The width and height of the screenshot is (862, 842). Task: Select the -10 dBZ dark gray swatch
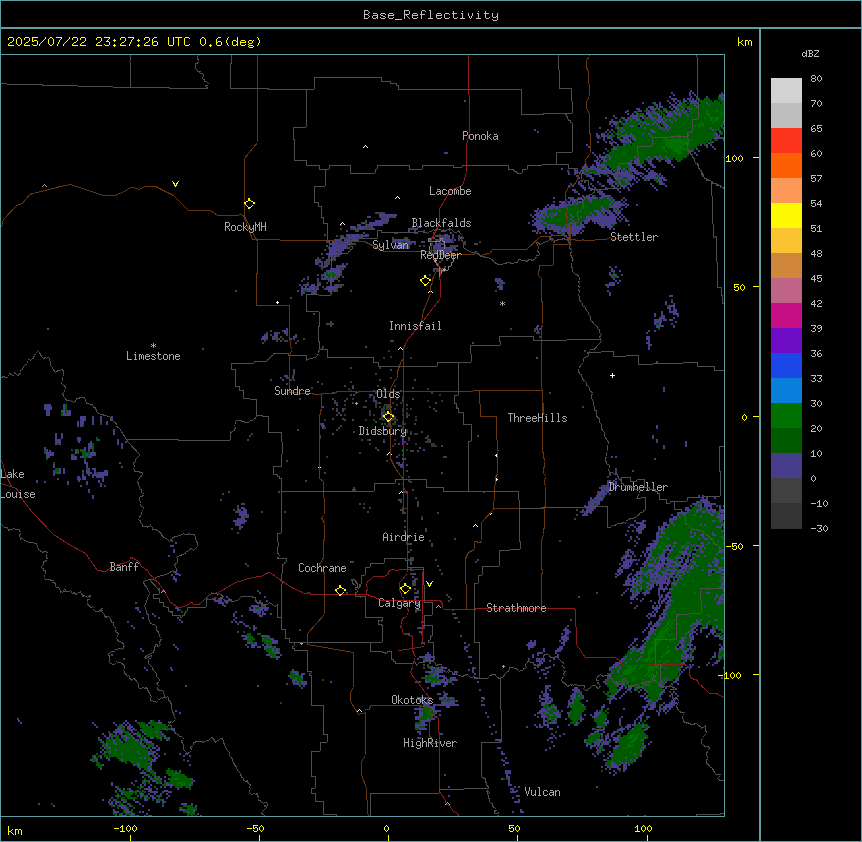point(786,516)
